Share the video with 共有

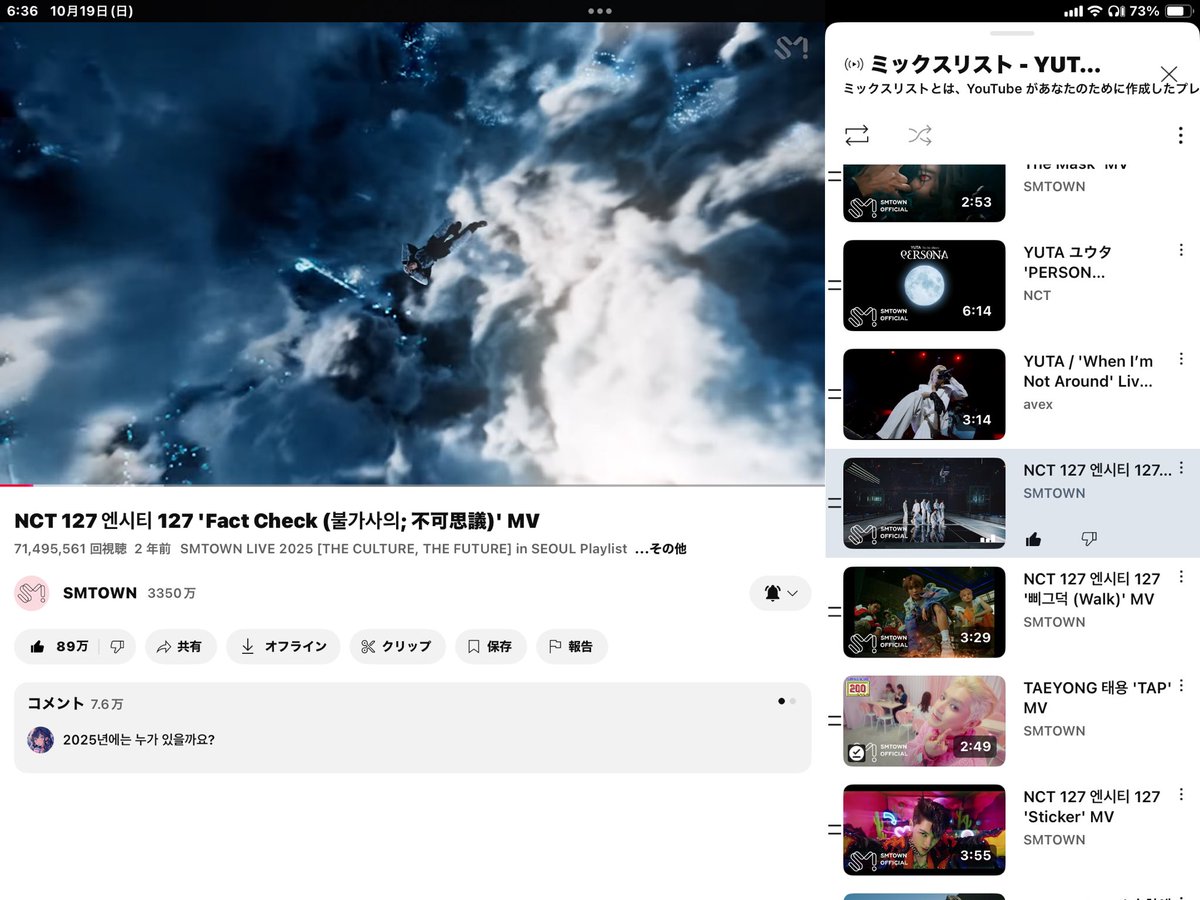(x=180, y=646)
